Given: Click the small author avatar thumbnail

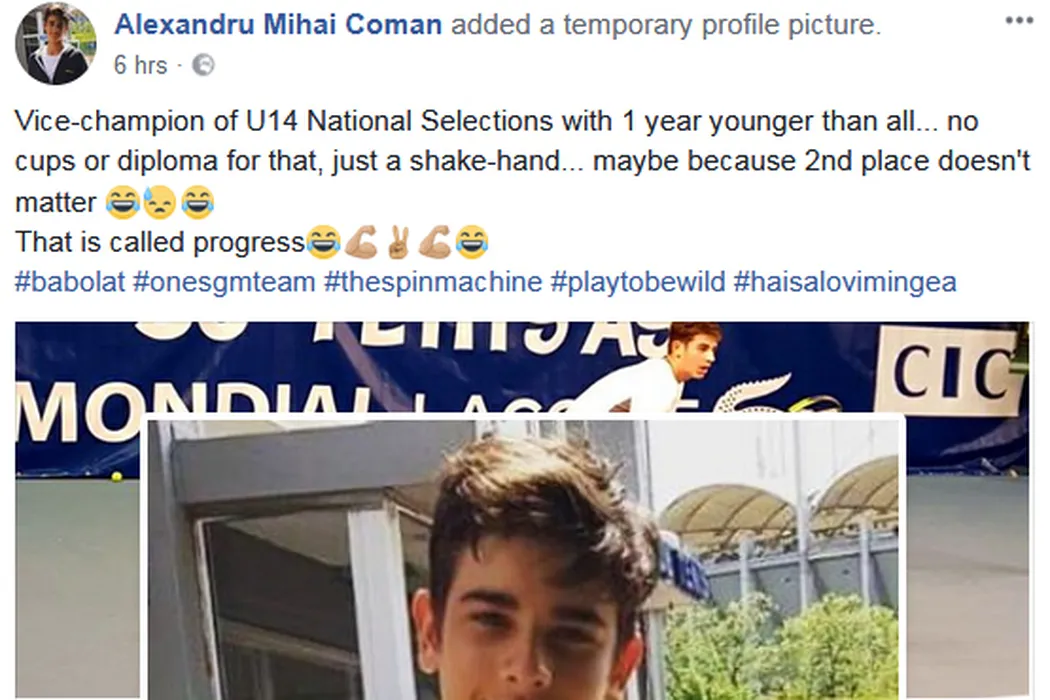Looking at the screenshot, I should click(x=57, y=43).
